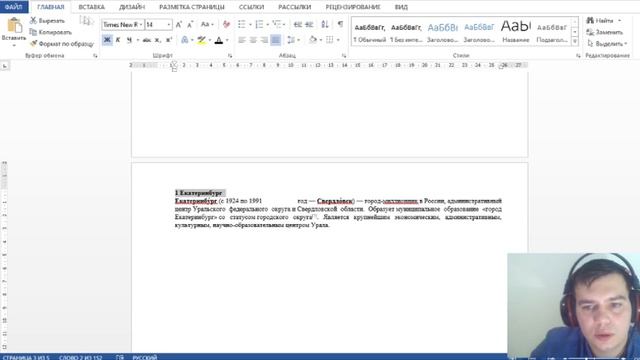
Task: Toggle bold Ж formatting
Action: pos(107,40)
